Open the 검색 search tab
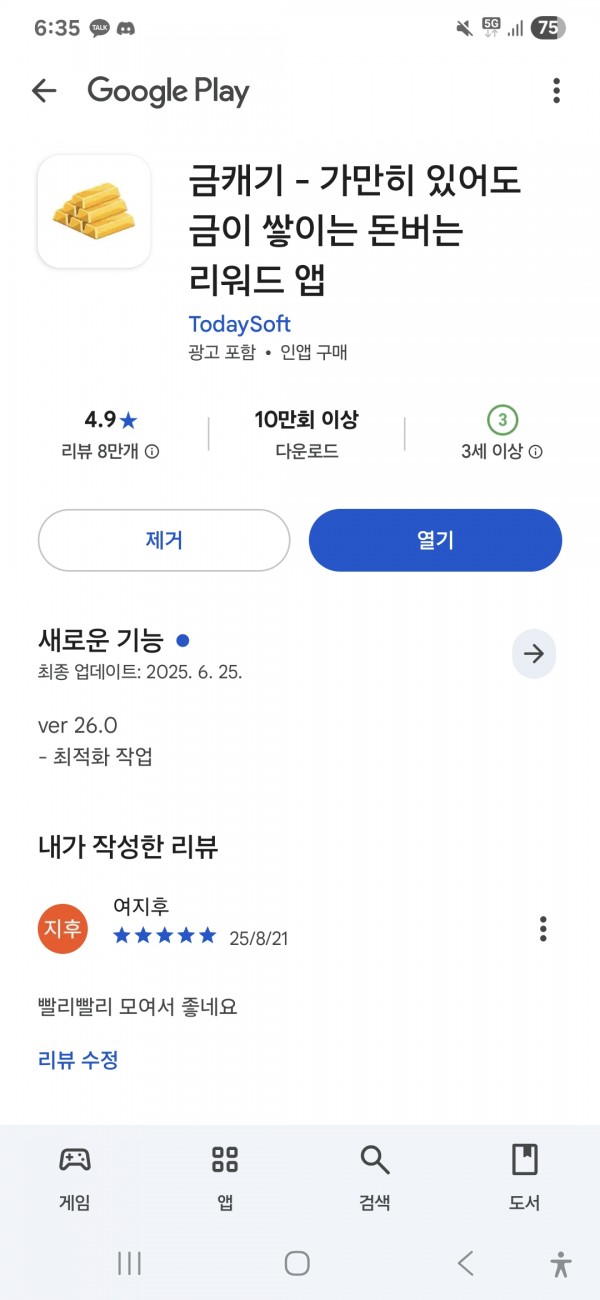Screen dimensions: 600x1300 tap(375, 1178)
